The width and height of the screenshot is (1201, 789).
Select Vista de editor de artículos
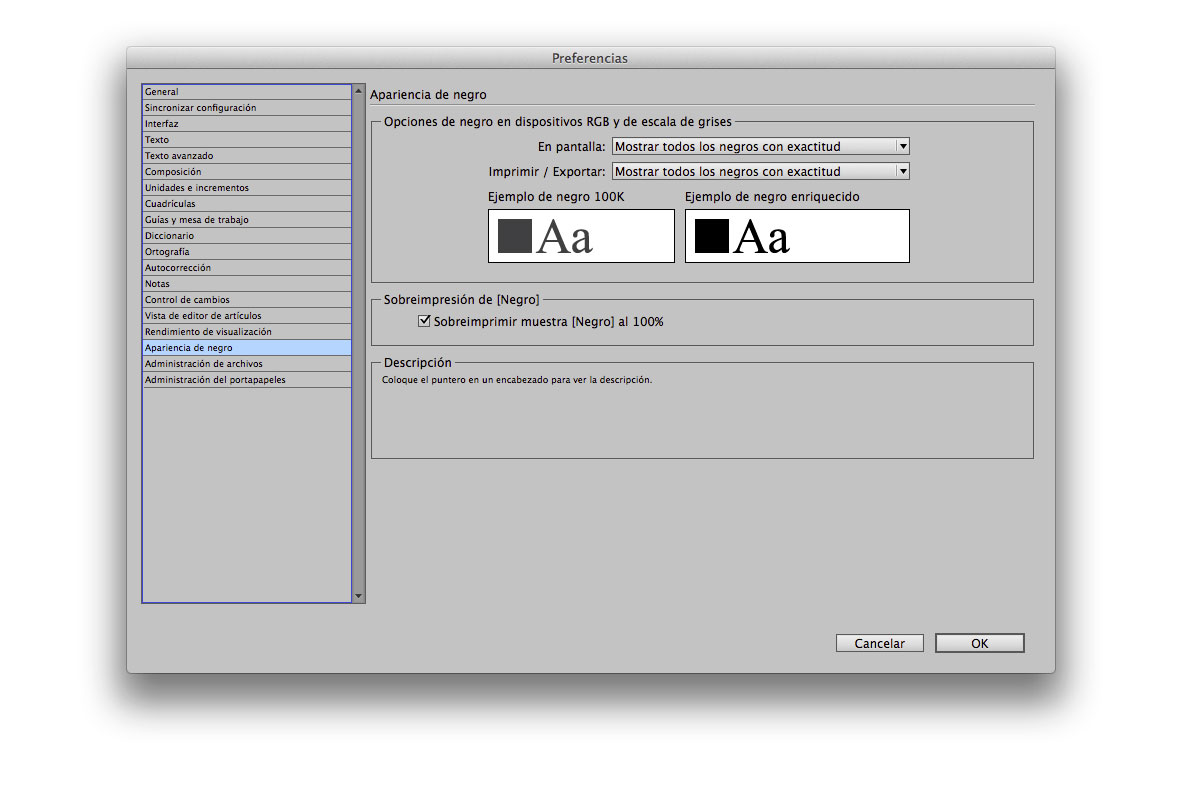pos(247,316)
